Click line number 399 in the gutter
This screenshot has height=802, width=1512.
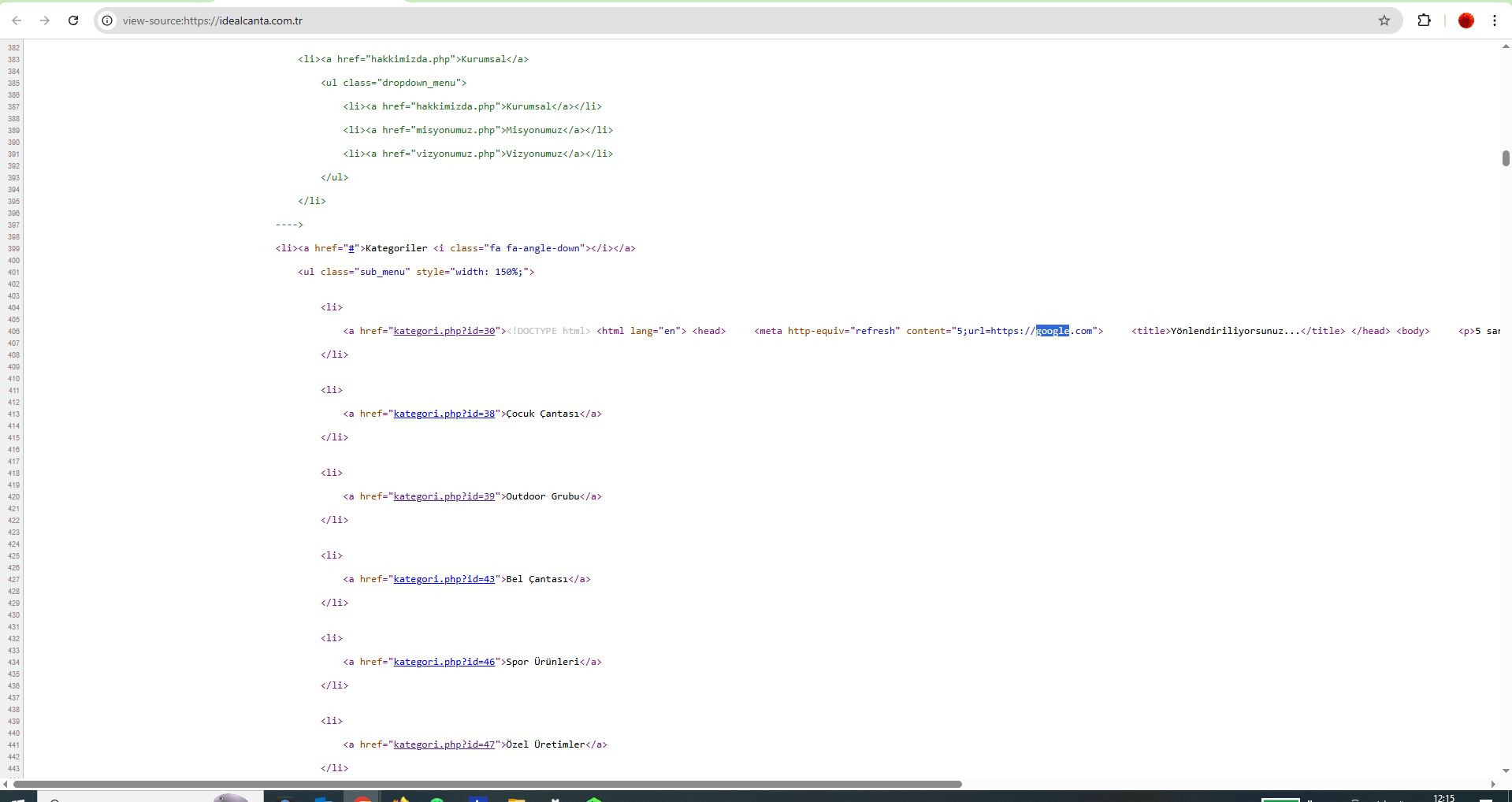[x=13, y=249]
